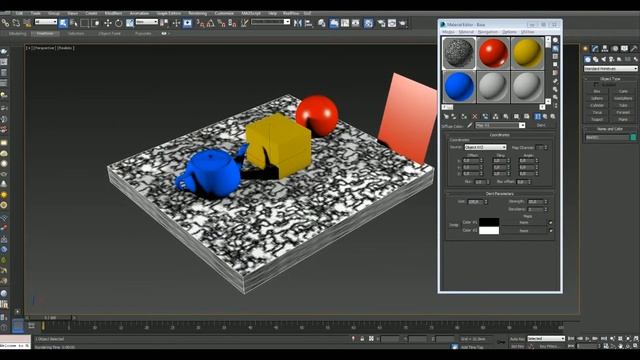This screenshot has height=360, width=640.
Task: Click Show Map in Viewport icon
Action: [x=527, y=117]
